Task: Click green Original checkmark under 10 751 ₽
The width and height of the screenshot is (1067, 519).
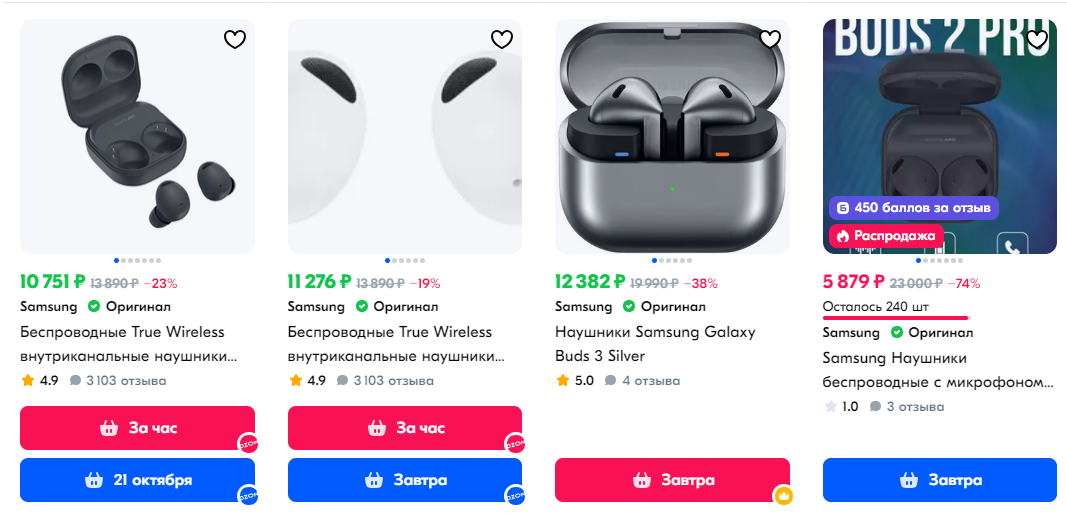Action: [94, 307]
